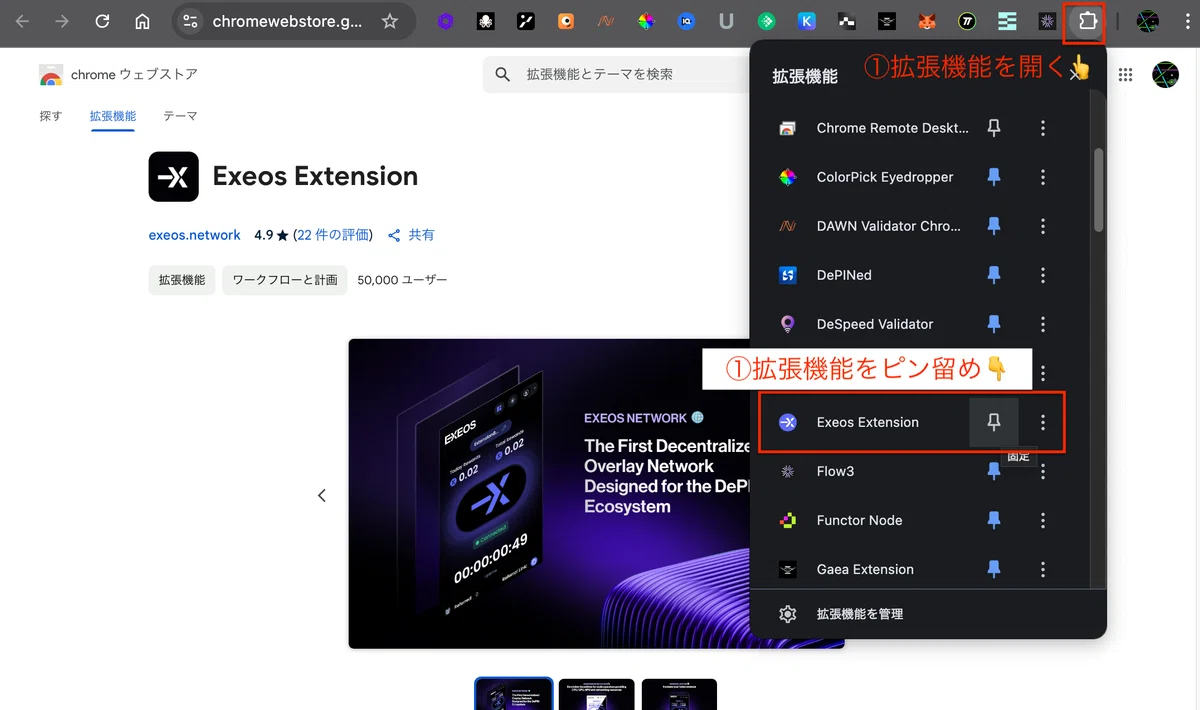Open the exeos.network link
This screenshot has width=1200, height=710.
click(x=194, y=235)
